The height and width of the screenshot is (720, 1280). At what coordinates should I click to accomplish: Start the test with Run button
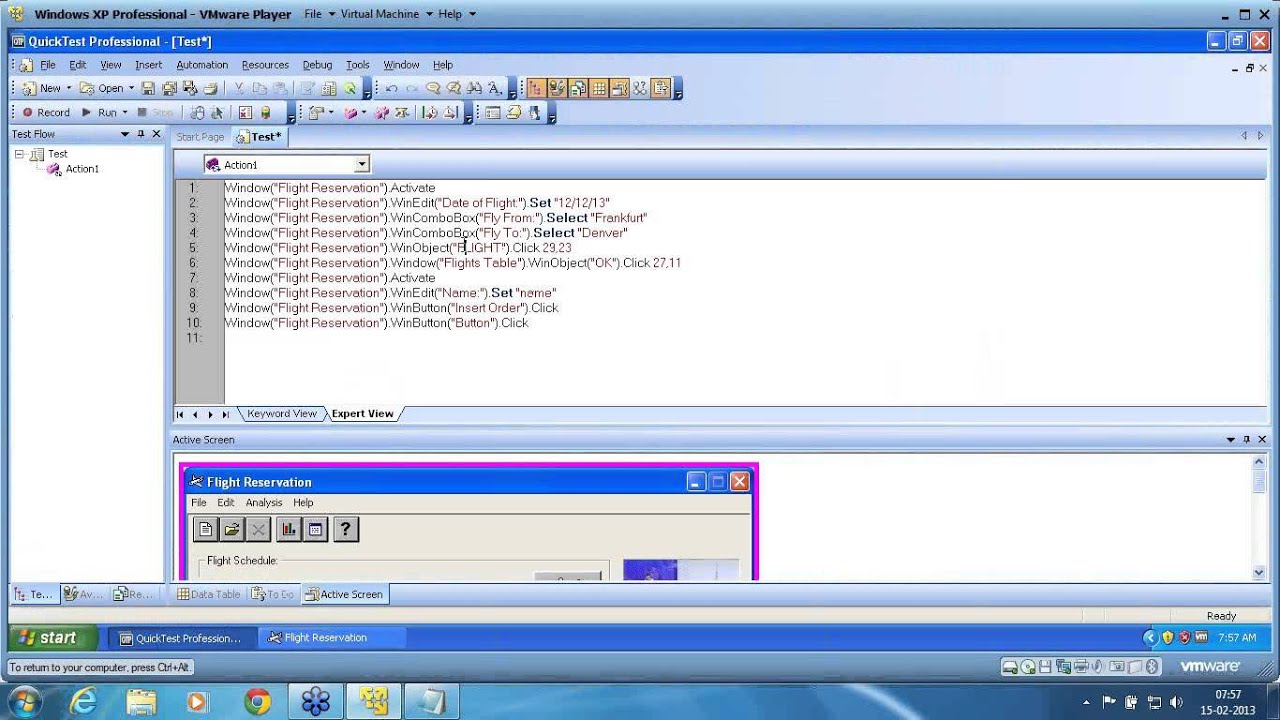tap(99, 113)
